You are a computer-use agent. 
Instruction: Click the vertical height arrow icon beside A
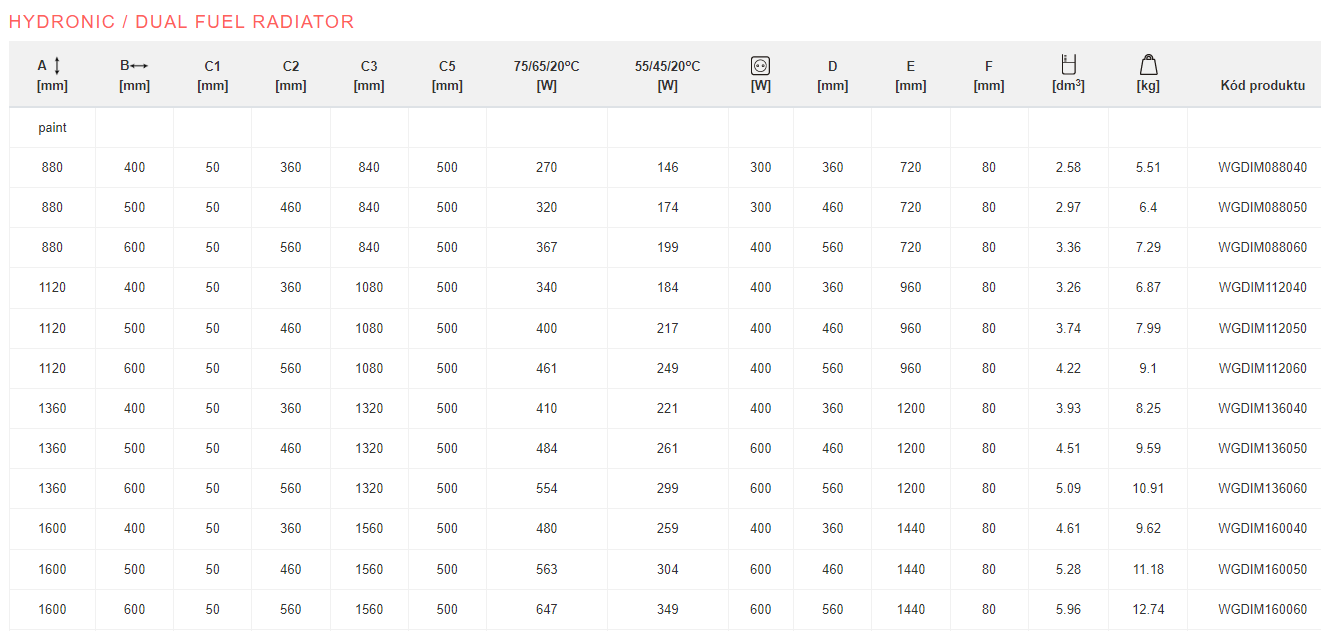pos(57,66)
